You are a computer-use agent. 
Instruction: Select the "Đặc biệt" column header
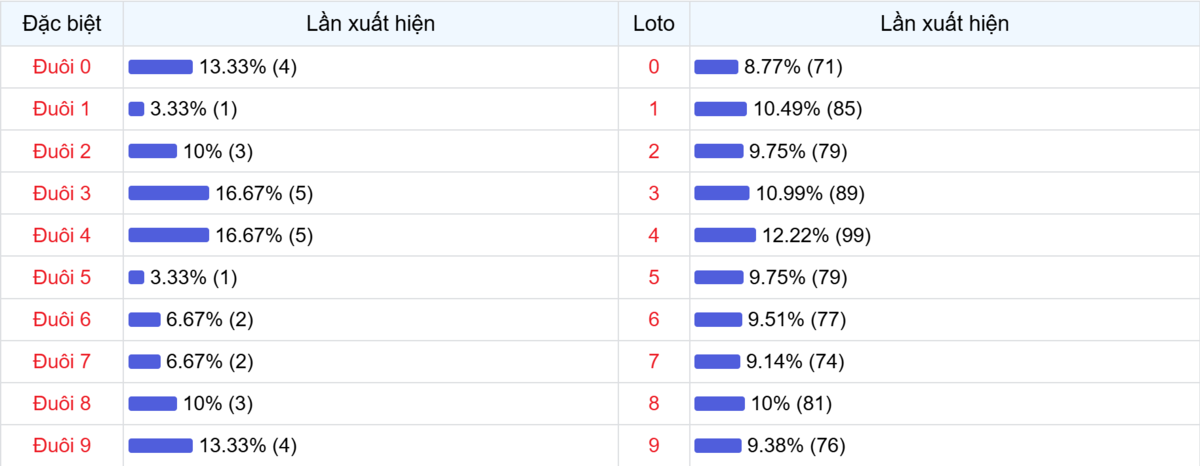[x=62, y=24]
